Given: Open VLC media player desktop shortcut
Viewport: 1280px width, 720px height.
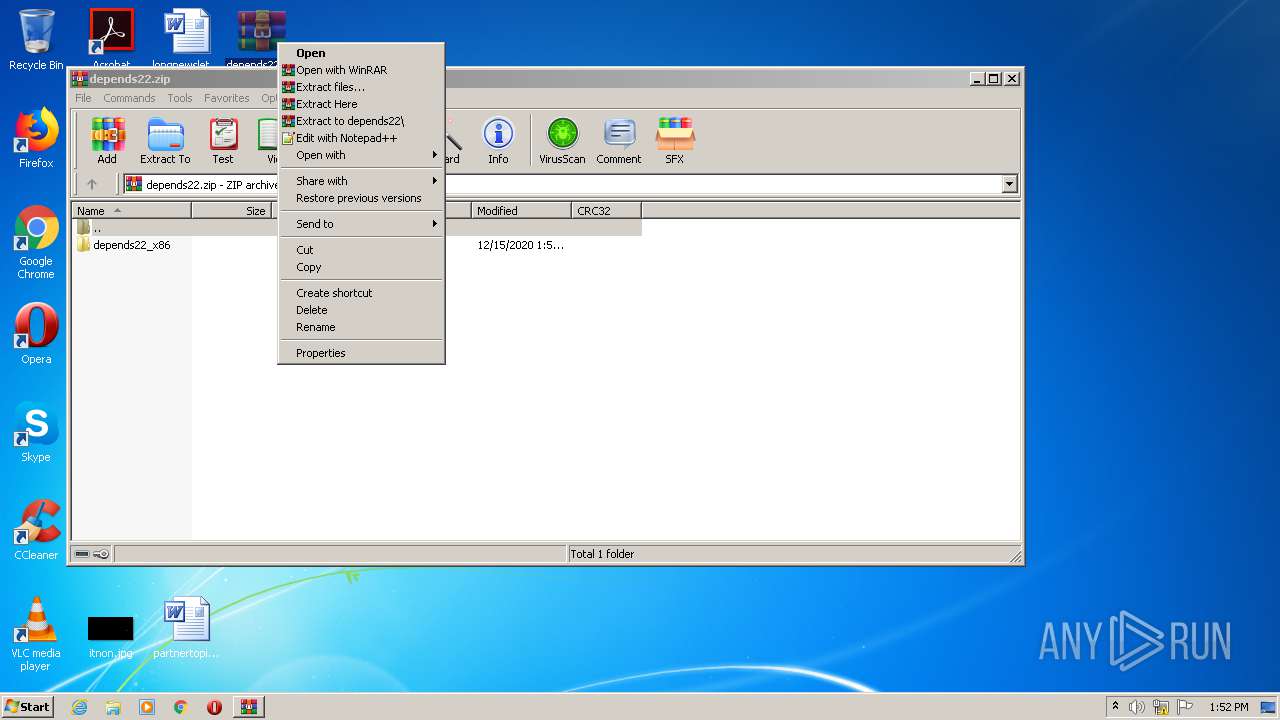Looking at the screenshot, I should [36, 634].
